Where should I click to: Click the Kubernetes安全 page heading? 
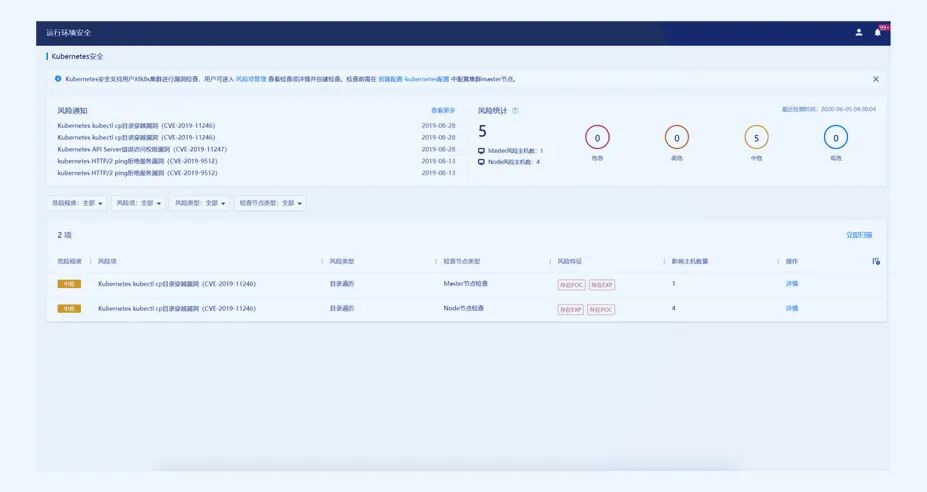77,57
